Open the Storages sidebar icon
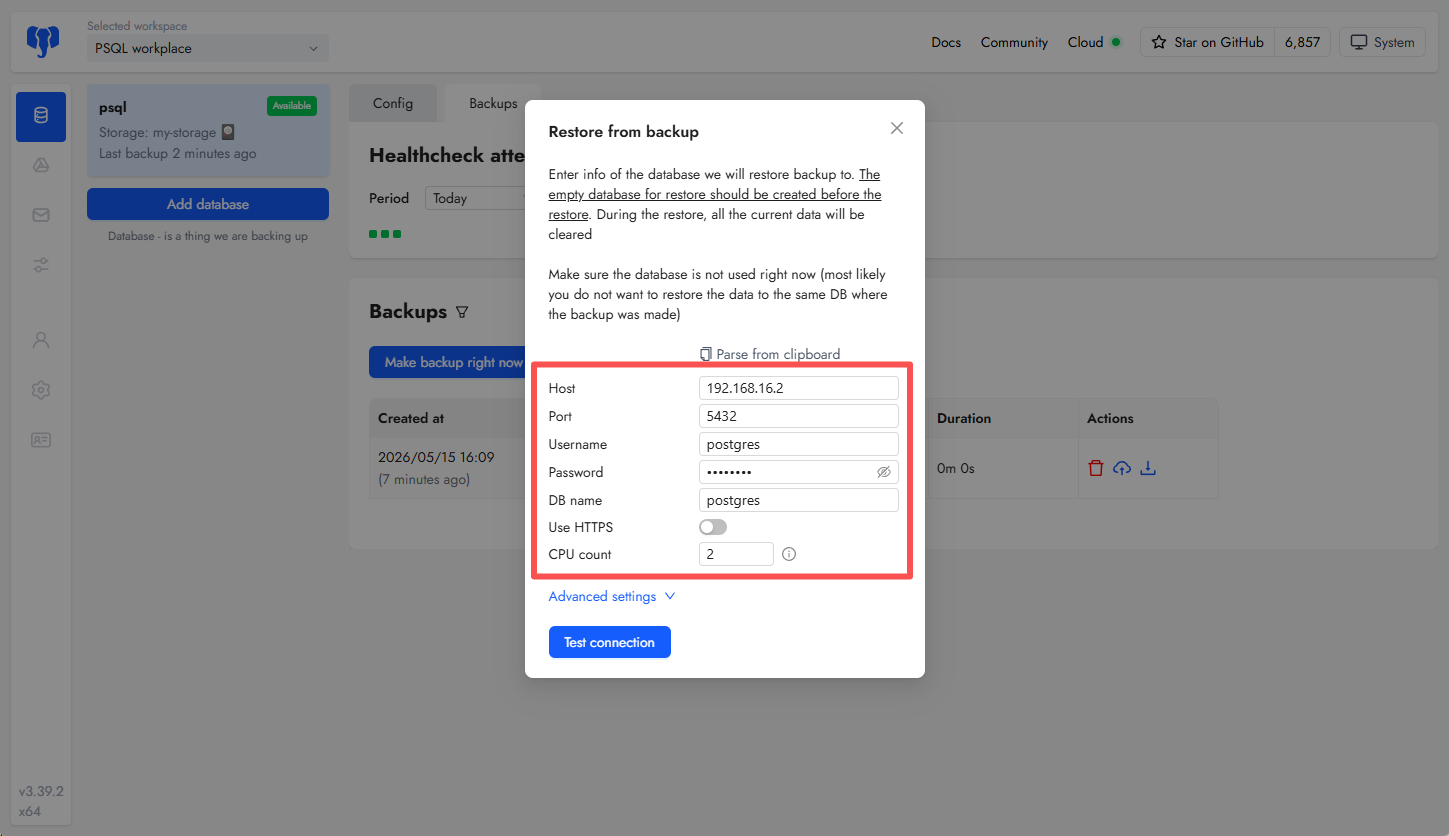 [x=41, y=166]
